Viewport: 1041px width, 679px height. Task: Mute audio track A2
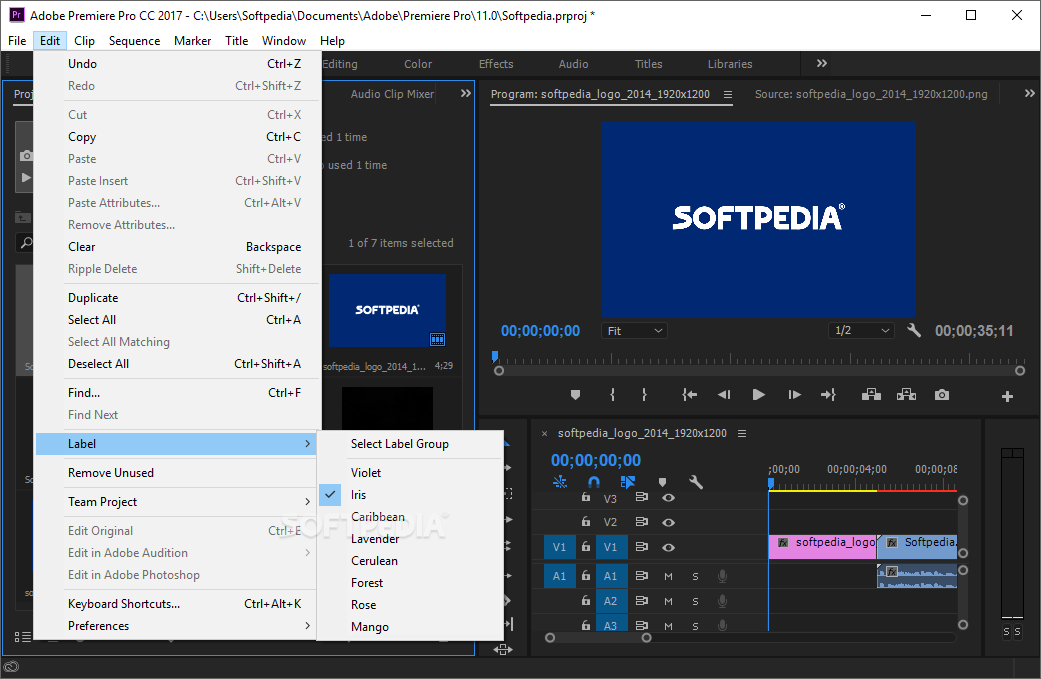(669, 601)
